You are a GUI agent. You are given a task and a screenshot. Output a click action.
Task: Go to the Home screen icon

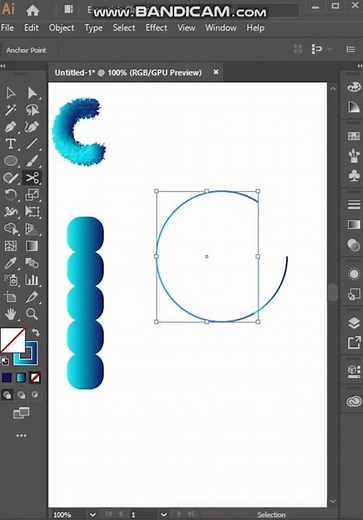pyautogui.click(x=32, y=10)
